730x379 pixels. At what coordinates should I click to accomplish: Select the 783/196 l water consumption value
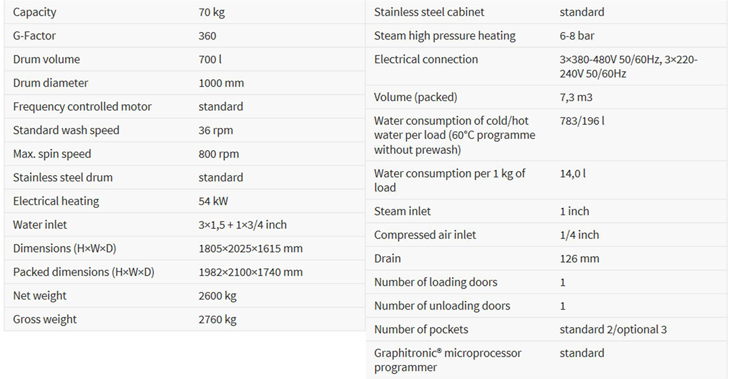tap(582, 121)
